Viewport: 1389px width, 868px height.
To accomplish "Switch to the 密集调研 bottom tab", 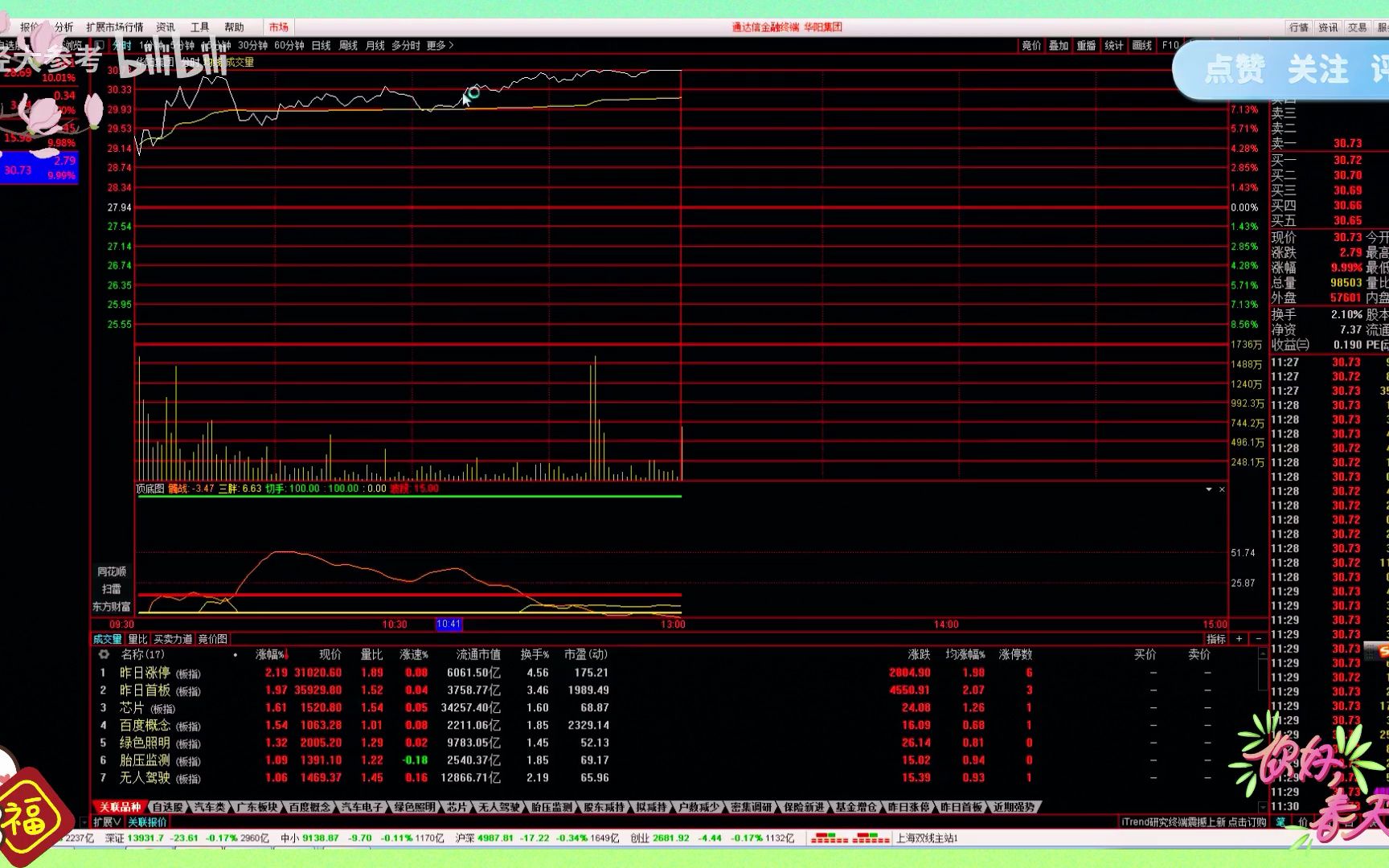I will point(751,807).
